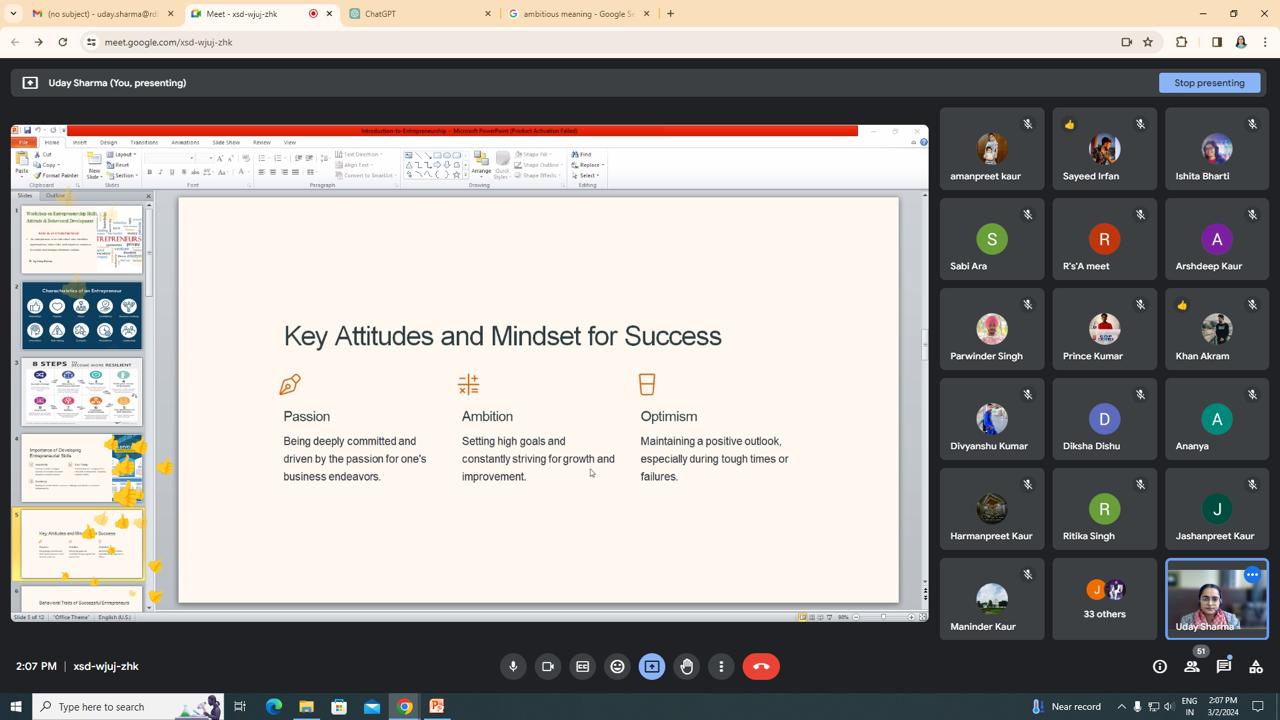
Task: Open options on Uday Sharma self tile
Action: (x=1252, y=575)
